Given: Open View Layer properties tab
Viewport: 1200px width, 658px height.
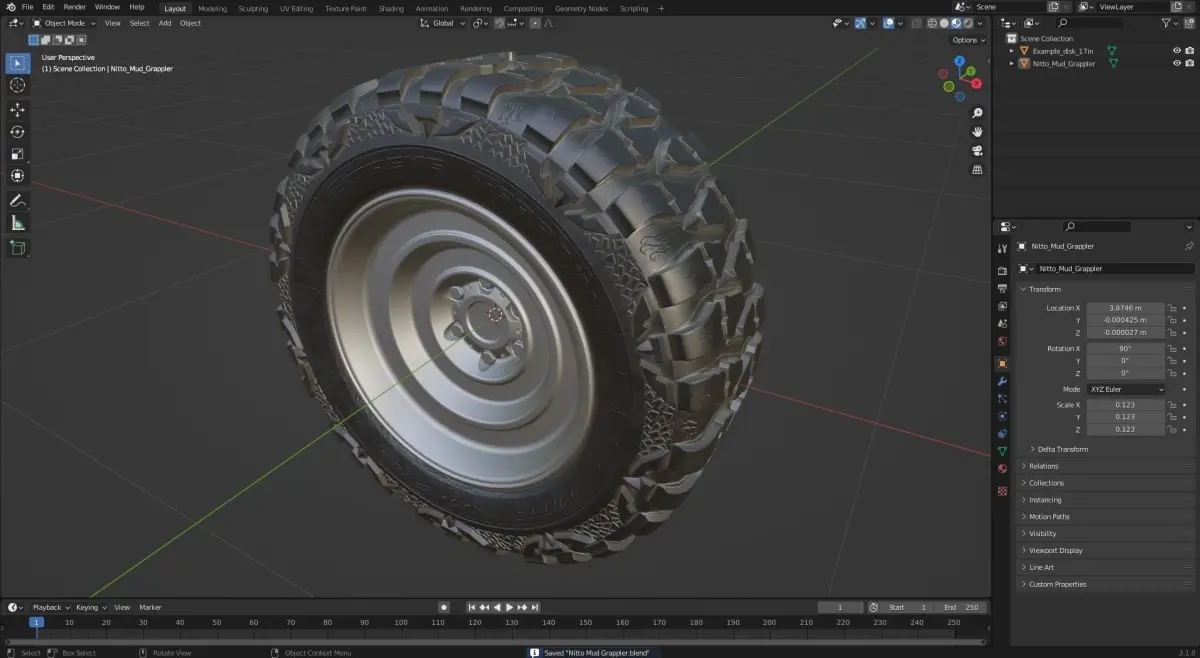Looking at the screenshot, I should [1002, 306].
